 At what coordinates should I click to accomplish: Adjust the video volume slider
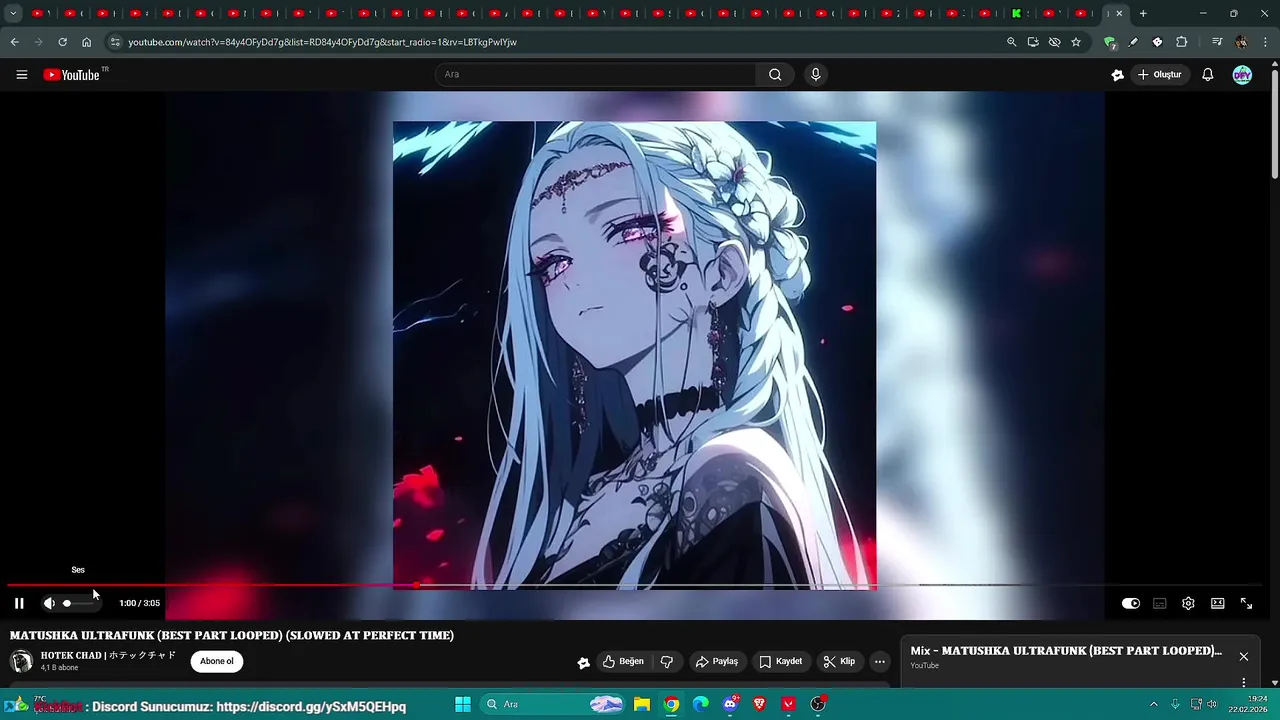(x=78, y=603)
